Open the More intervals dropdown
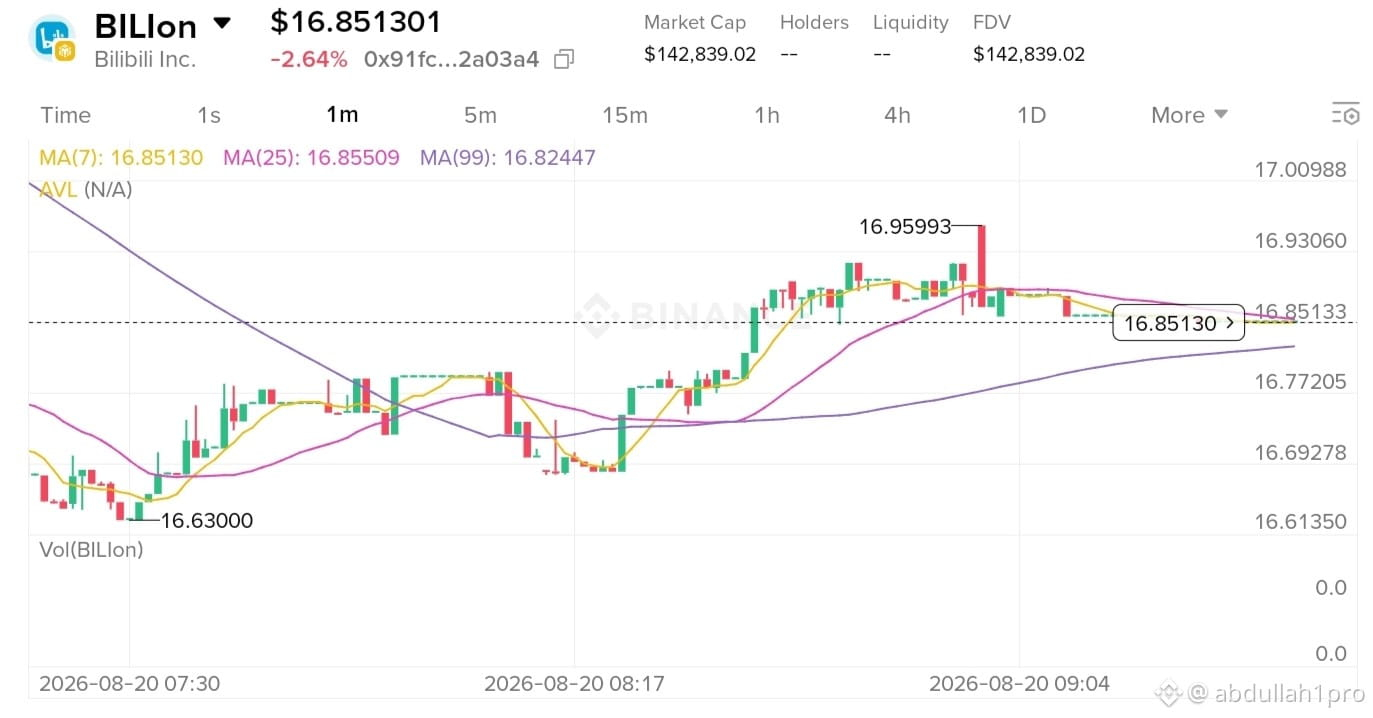The image size is (1373, 718). tap(1189, 115)
